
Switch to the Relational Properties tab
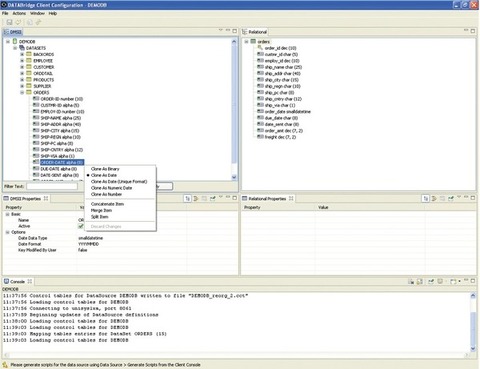coord(267,199)
